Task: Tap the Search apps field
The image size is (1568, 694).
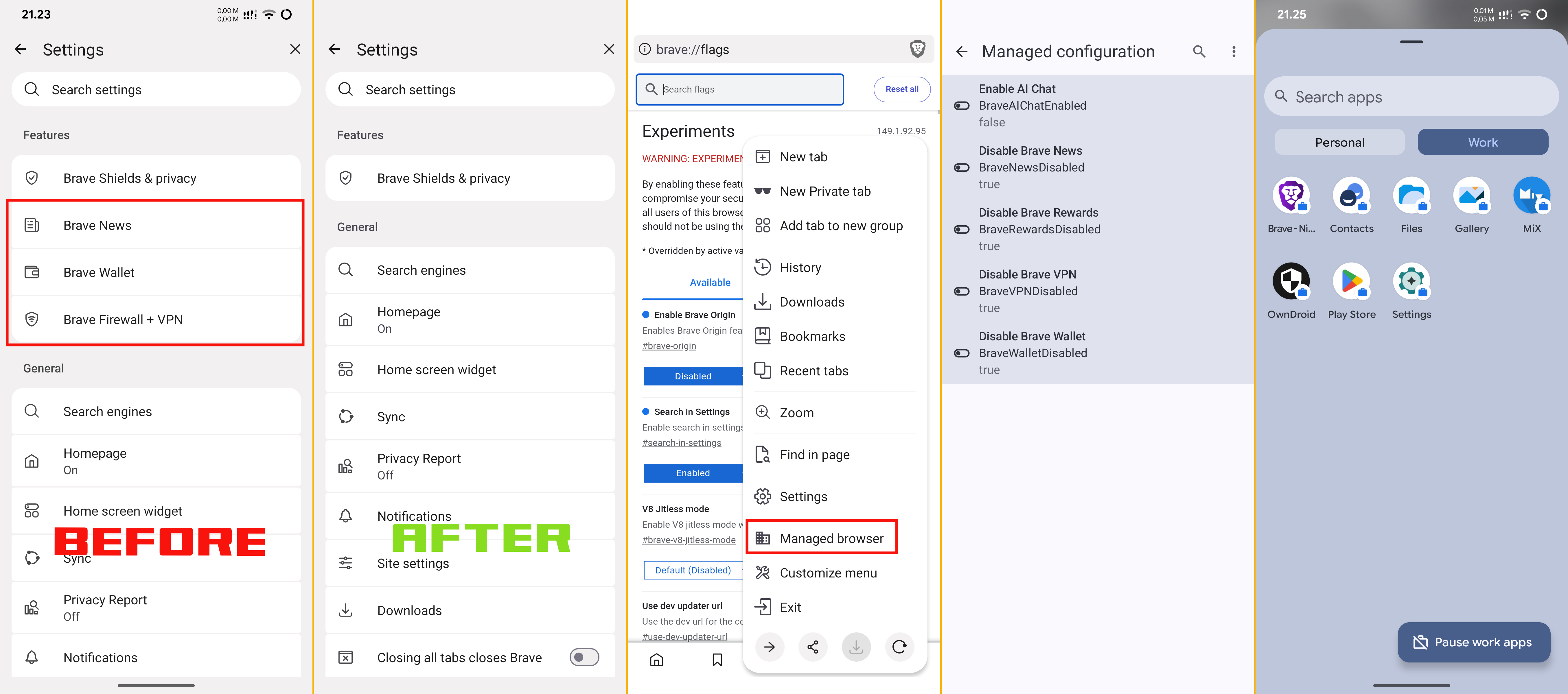Action: click(x=1411, y=97)
